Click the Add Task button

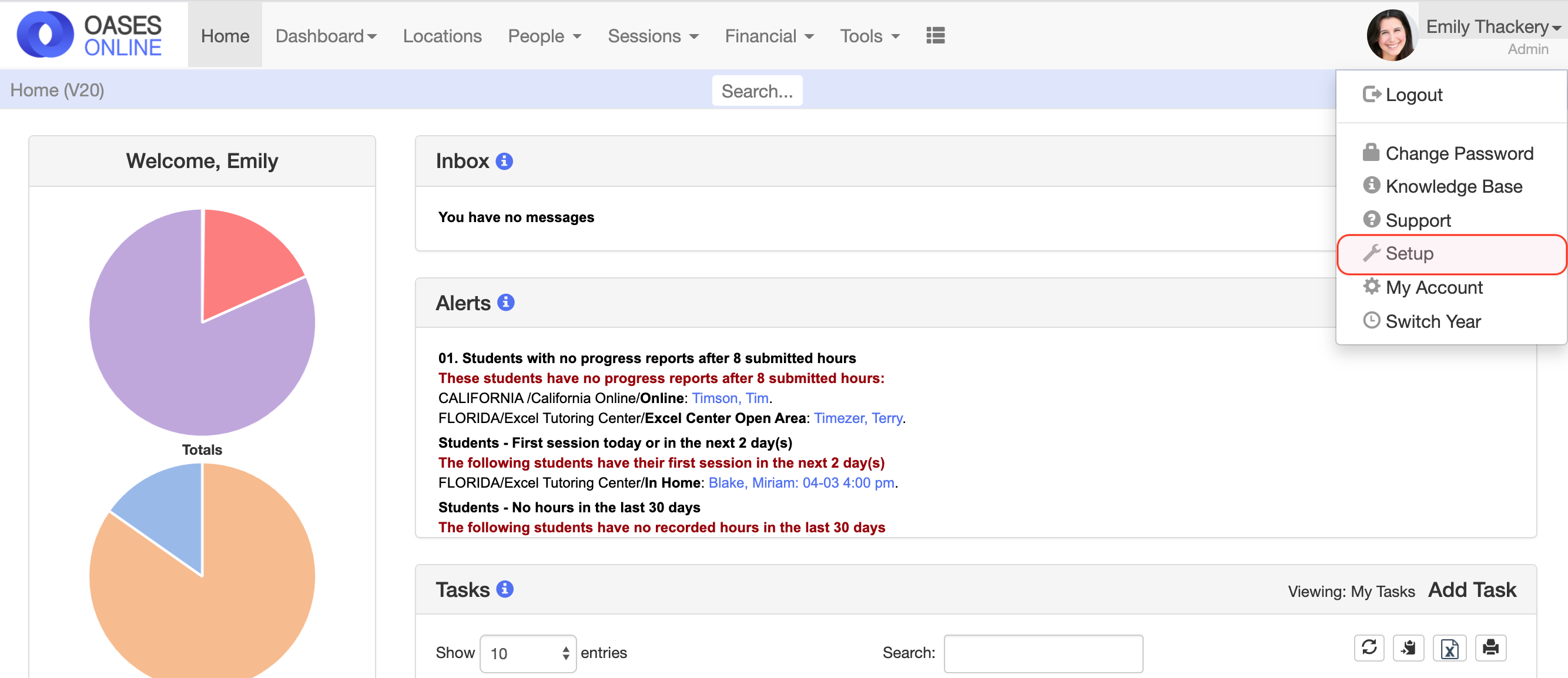coord(1471,590)
